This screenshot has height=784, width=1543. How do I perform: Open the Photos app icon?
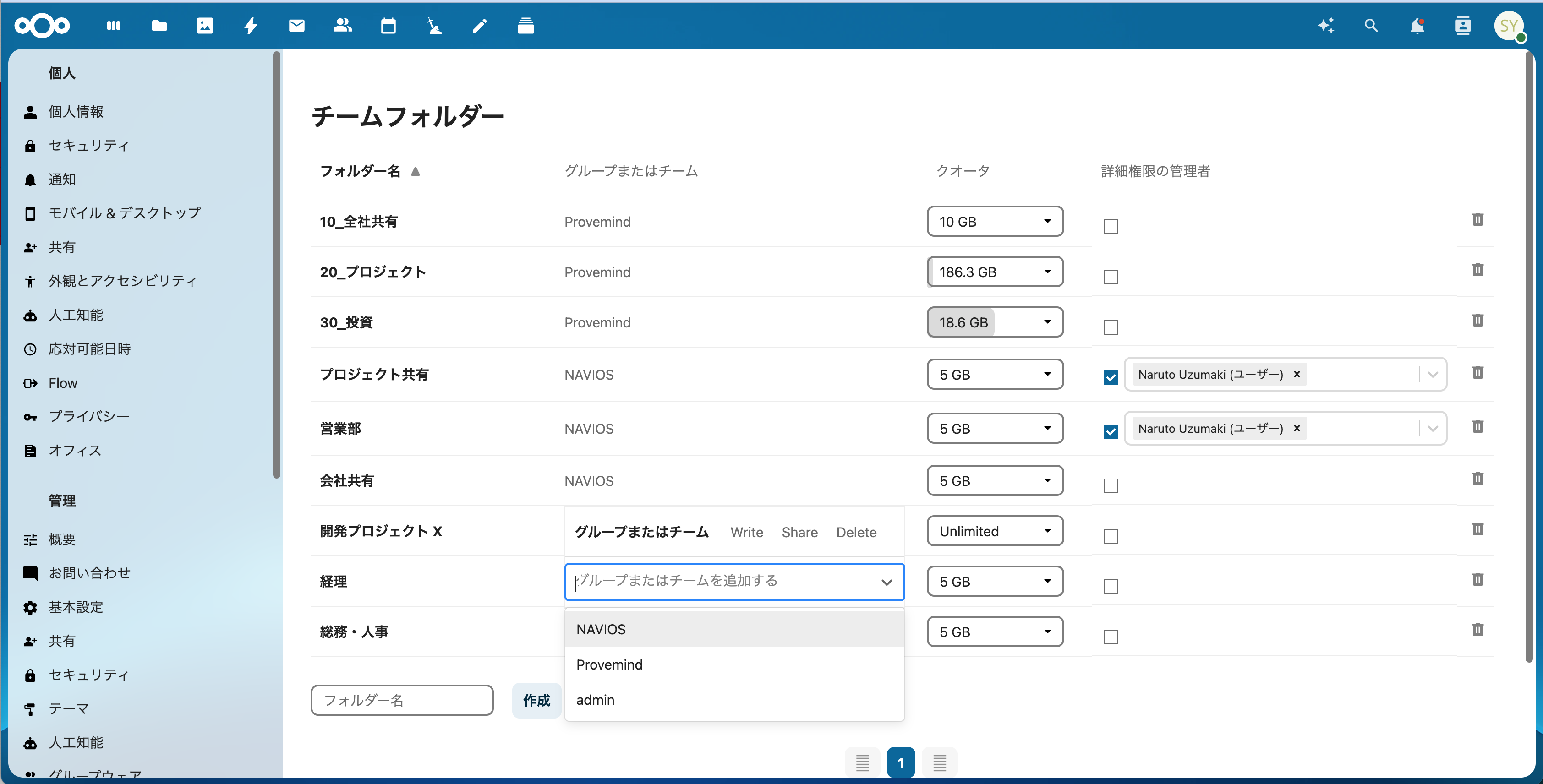(x=205, y=26)
